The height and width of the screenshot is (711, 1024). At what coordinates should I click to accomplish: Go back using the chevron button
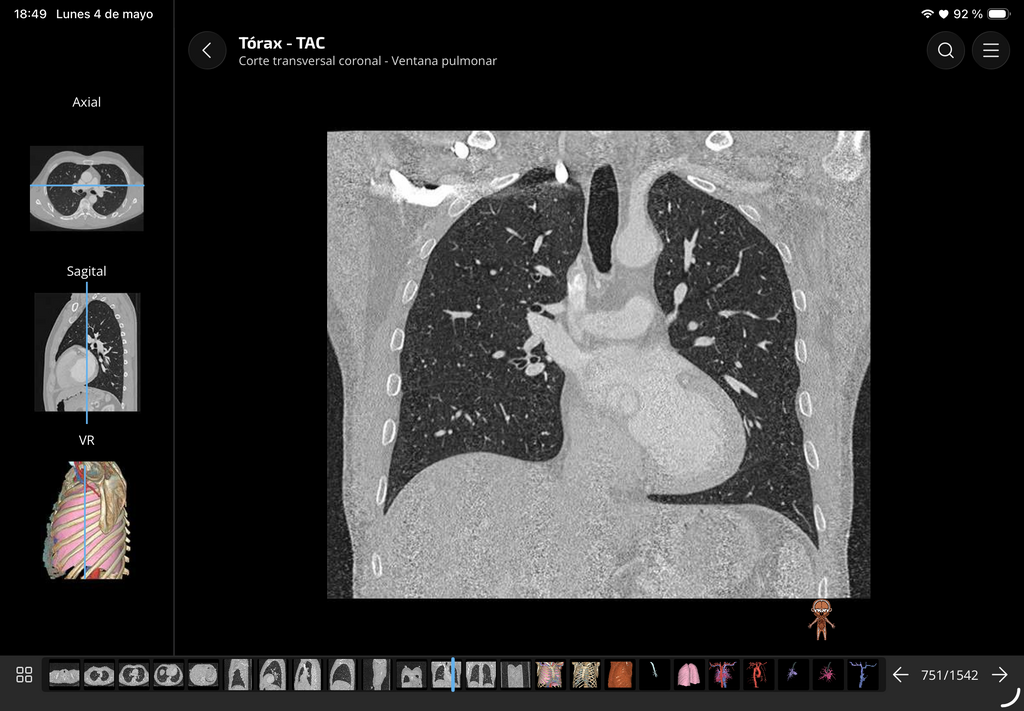(207, 50)
